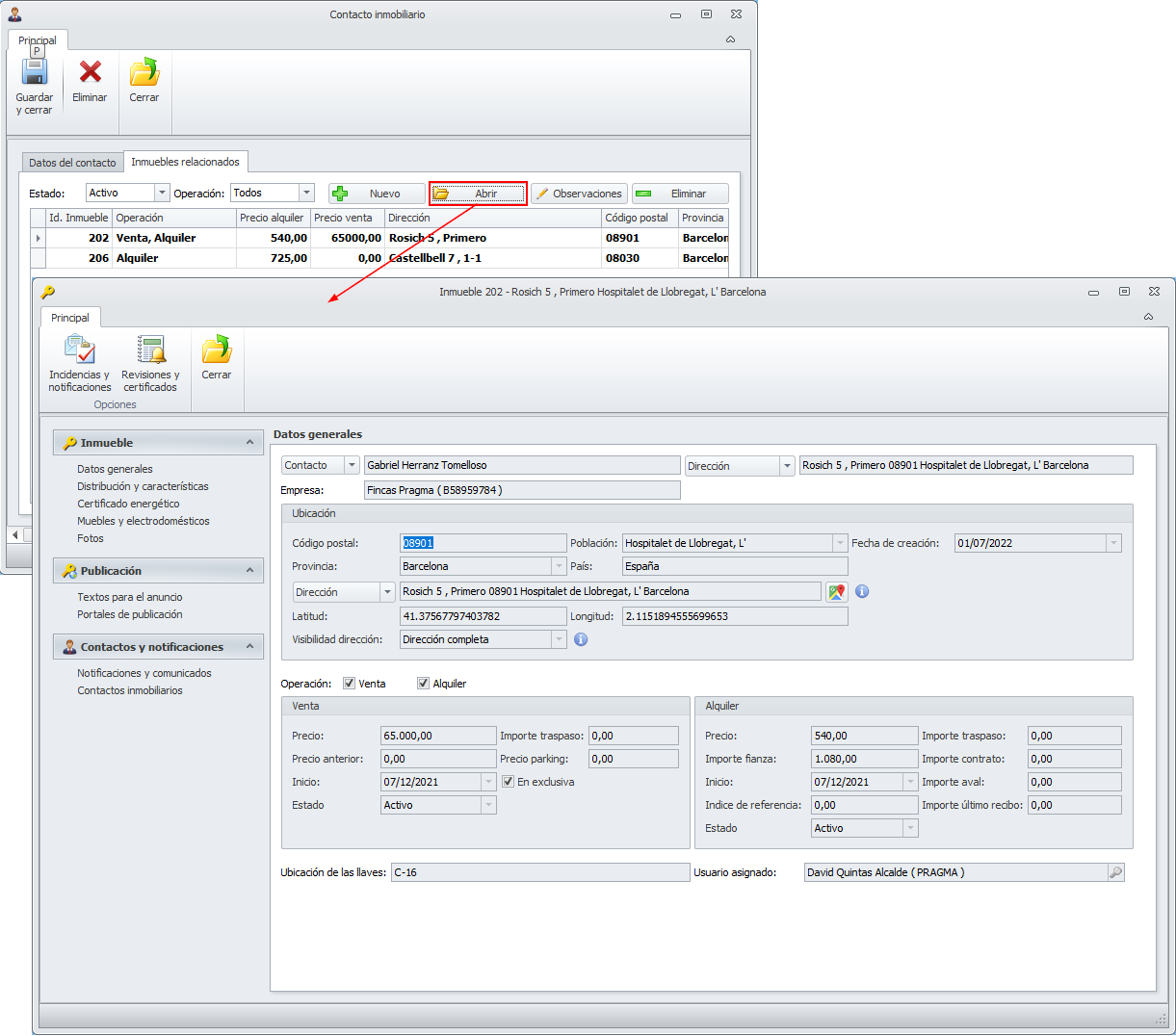
Task: Click the Observaciones button
Action: [579, 194]
